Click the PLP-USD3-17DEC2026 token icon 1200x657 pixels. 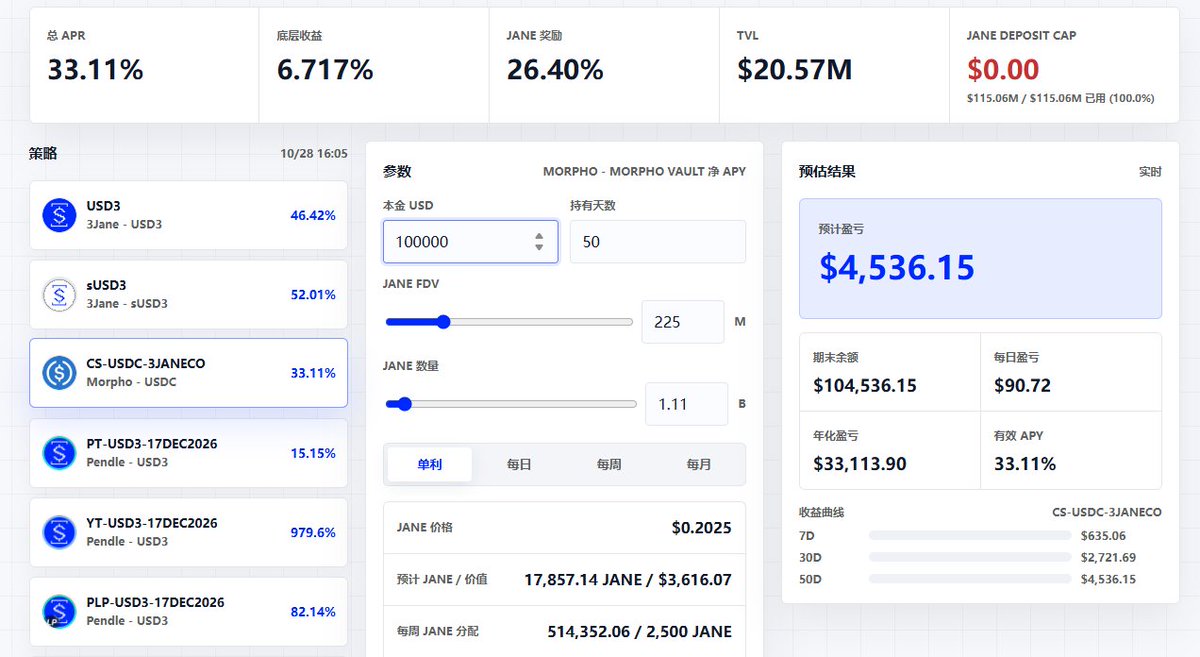click(x=59, y=611)
